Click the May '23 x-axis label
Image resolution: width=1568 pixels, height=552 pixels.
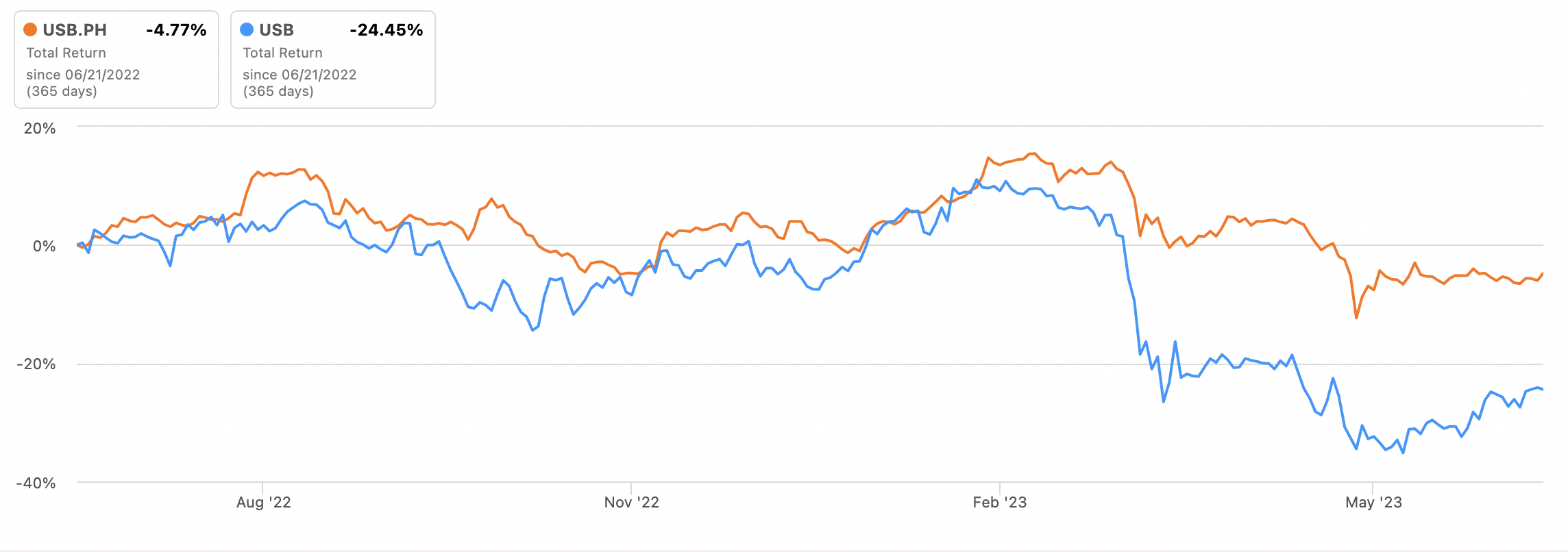coord(1373,503)
